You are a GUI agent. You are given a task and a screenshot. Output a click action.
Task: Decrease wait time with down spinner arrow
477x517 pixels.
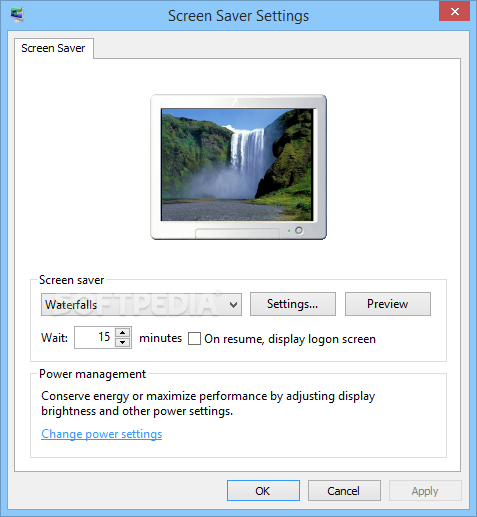pyautogui.click(x=123, y=343)
